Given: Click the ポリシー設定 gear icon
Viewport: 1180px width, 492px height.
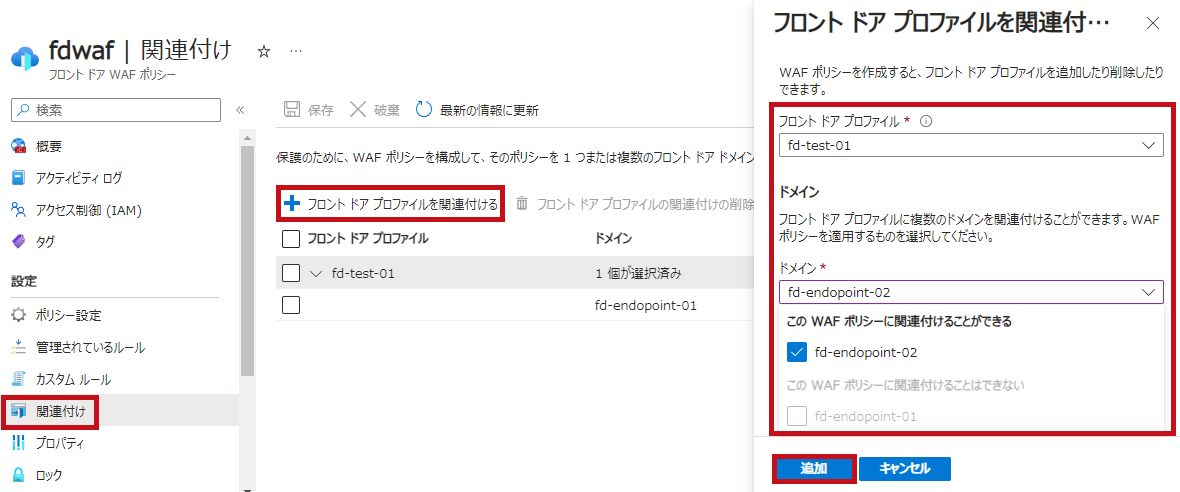Looking at the screenshot, I should click(19, 314).
